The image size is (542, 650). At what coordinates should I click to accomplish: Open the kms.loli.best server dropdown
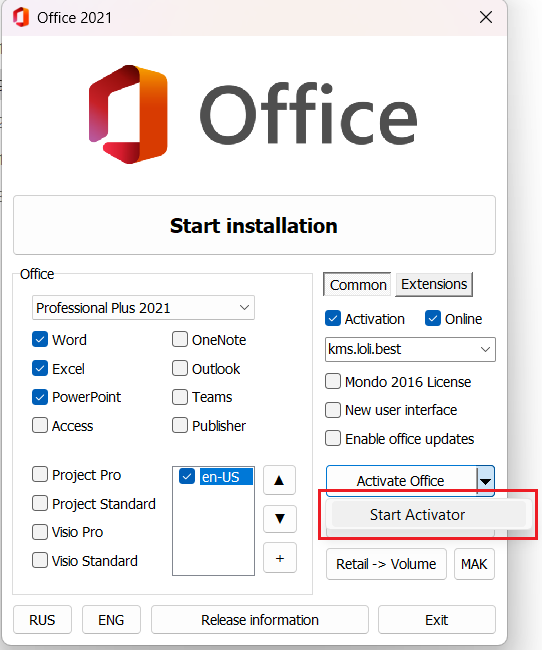[410, 349]
